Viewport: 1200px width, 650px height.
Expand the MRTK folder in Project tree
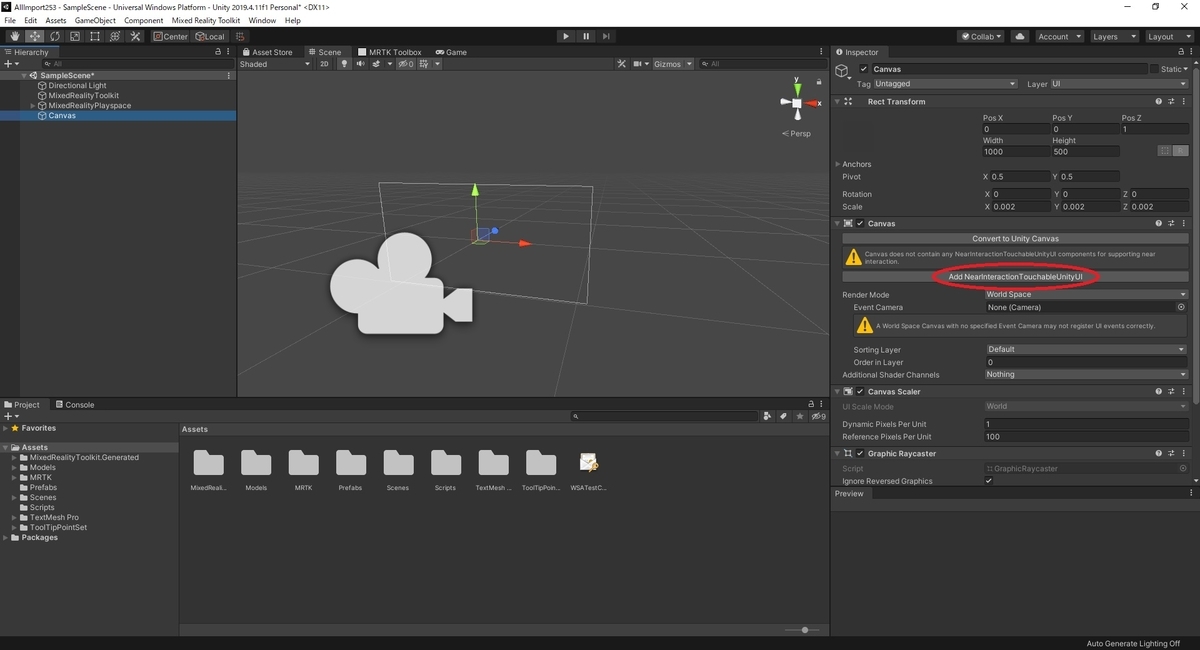click(x=15, y=477)
